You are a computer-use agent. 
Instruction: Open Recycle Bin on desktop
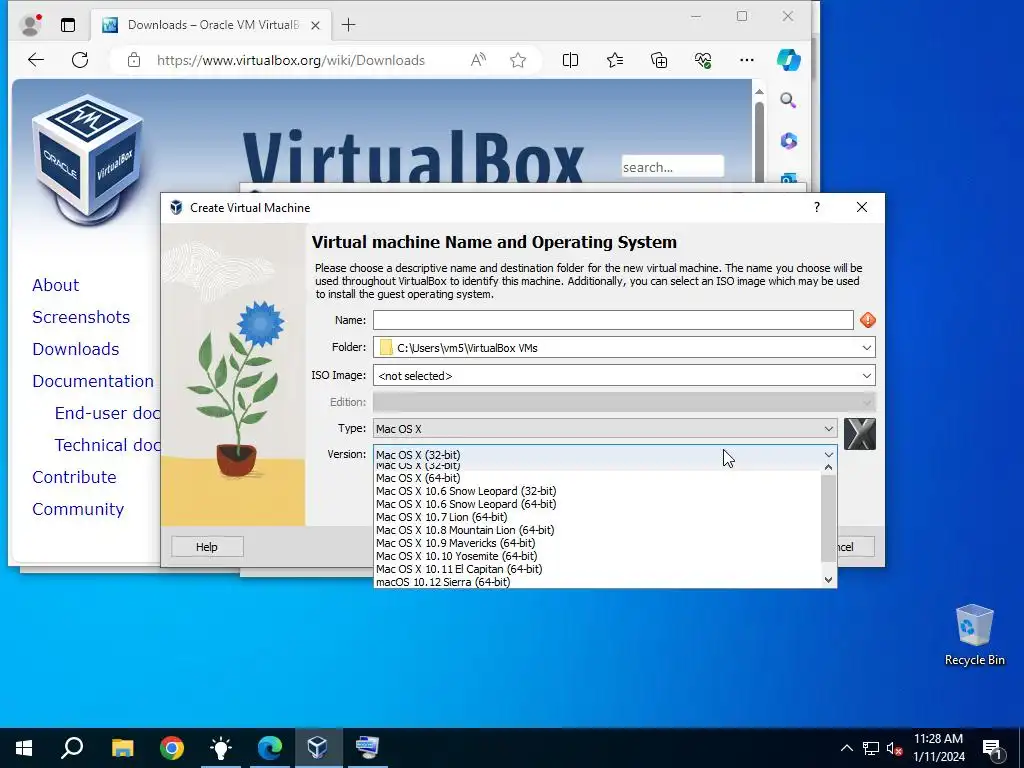click(974, 635)
